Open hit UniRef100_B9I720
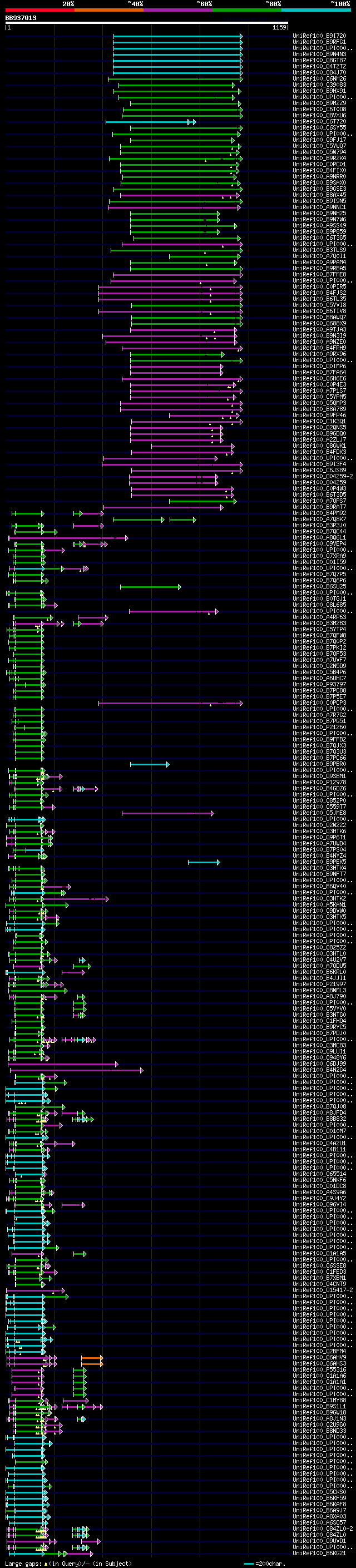356x1568 pixels. click(319, 36)
